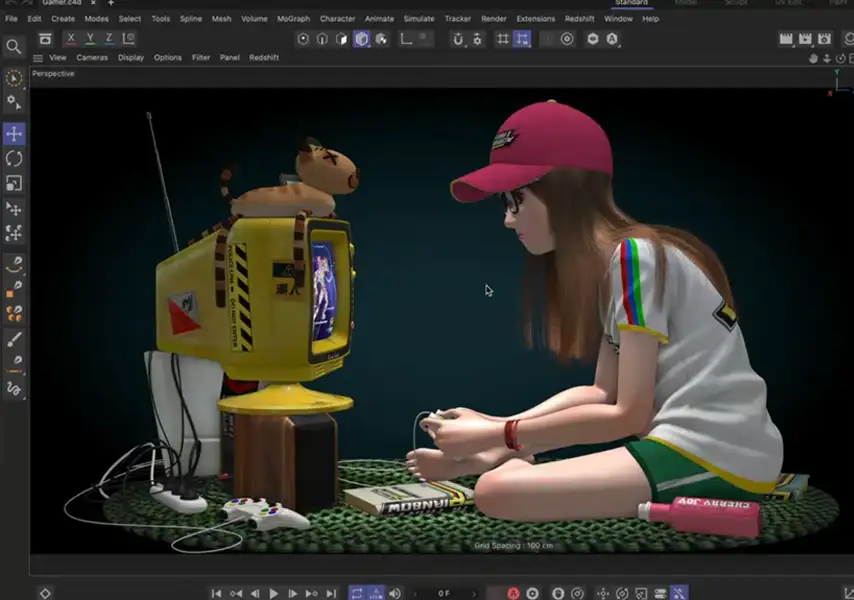Screen dimensions: 854x600
Task: Select the highlighted Model mode cube icon
Action: coord(363,38)
